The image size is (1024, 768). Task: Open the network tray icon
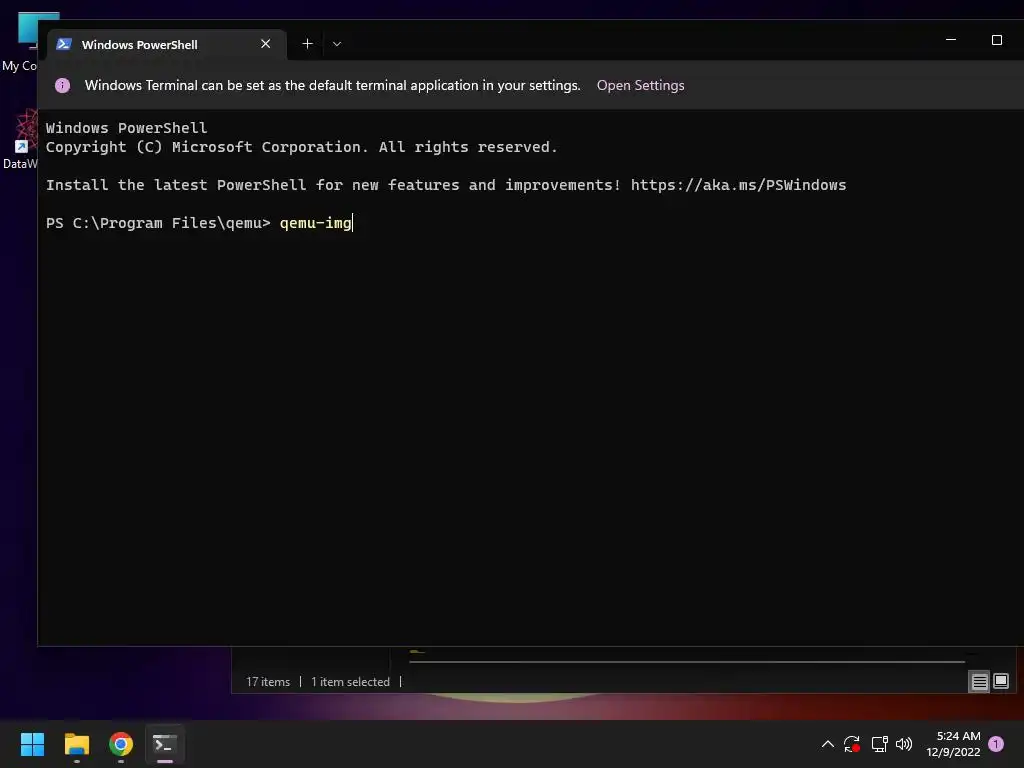[x=879, y=744]
